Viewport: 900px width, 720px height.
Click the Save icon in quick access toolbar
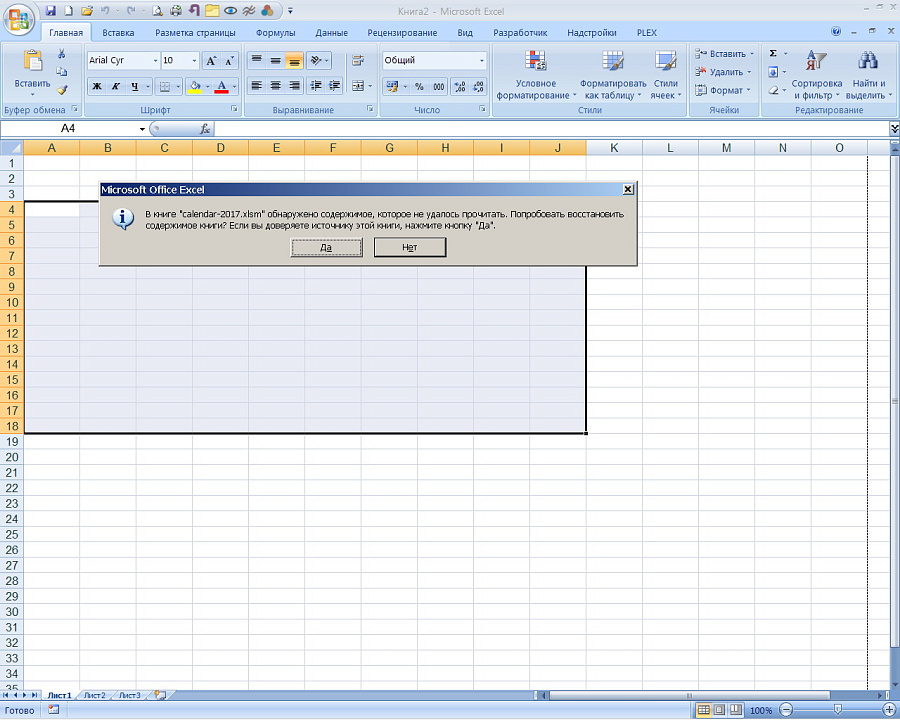[49, 10]
